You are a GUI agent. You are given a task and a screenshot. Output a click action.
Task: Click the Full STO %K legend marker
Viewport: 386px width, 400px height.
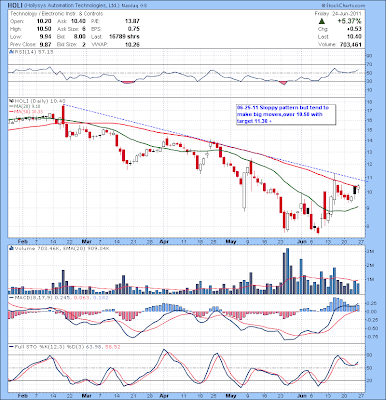coord(11,347)
